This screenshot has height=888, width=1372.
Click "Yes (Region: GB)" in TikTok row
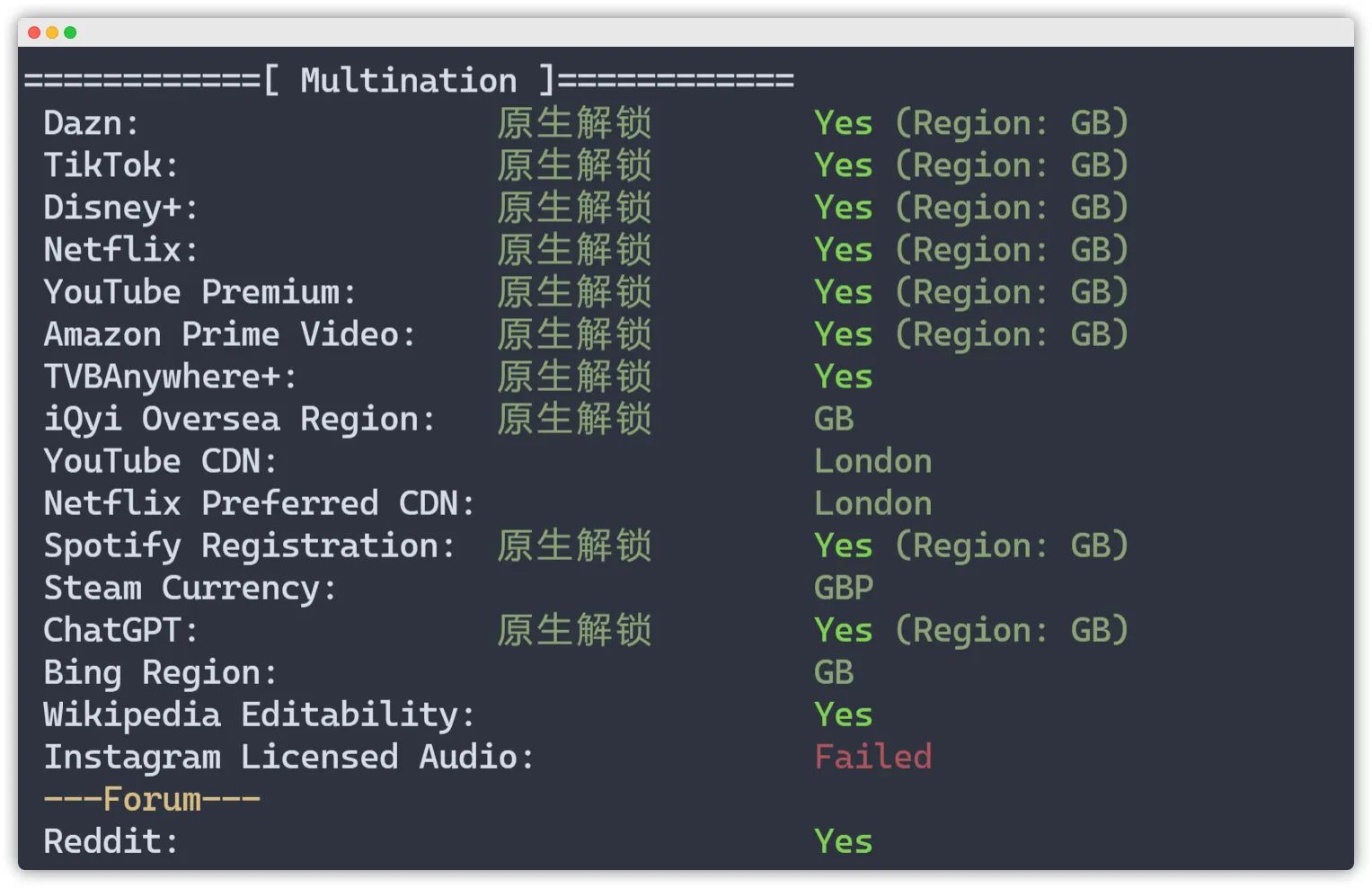coord(971,164)
